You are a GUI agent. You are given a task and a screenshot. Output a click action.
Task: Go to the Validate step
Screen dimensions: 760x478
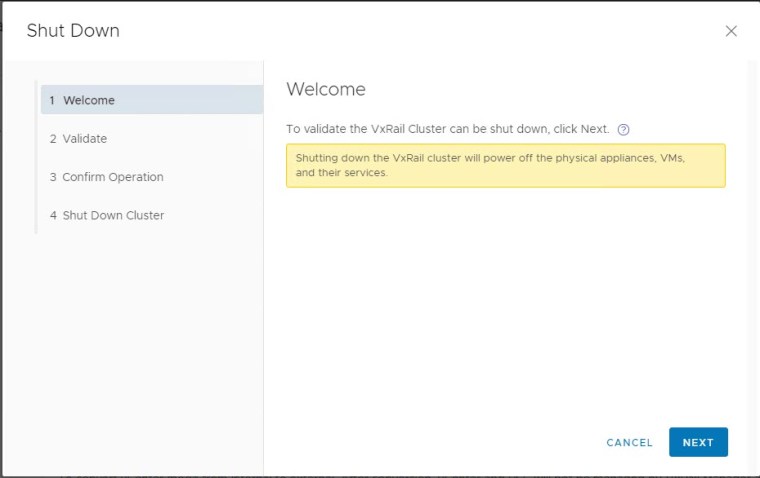pos(84,139)
